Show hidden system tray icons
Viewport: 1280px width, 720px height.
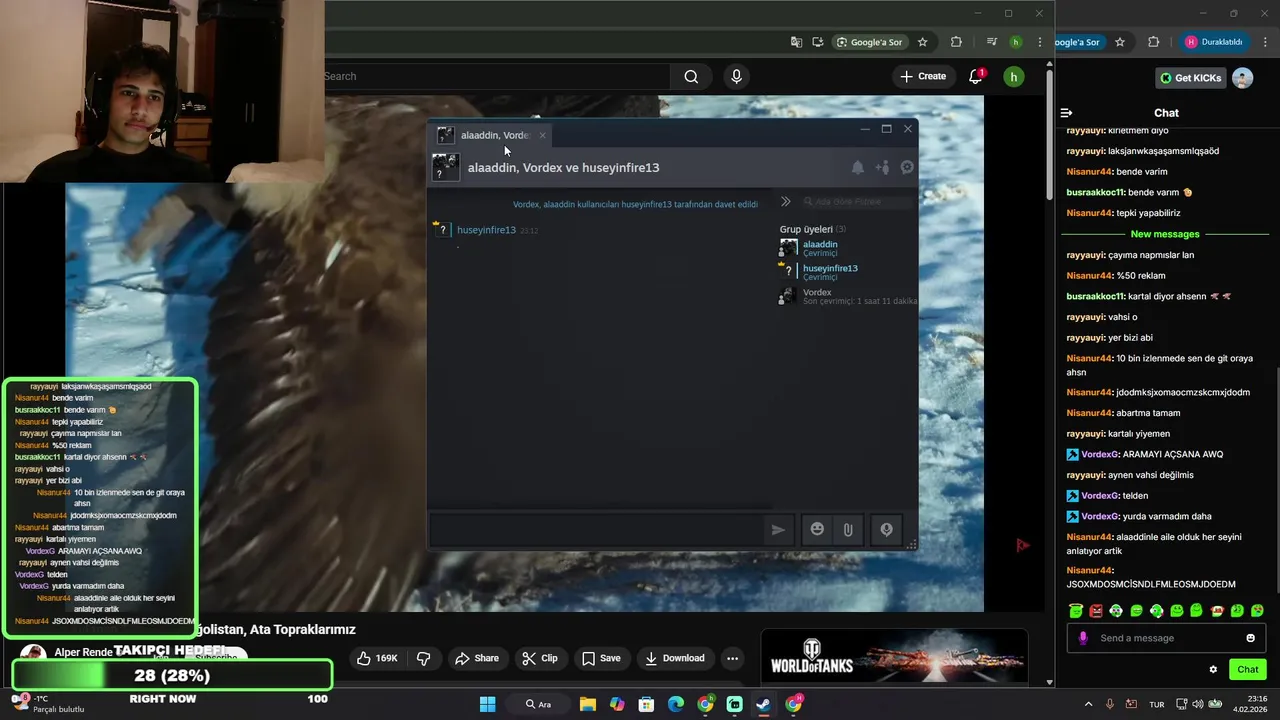click(1088, 704)
